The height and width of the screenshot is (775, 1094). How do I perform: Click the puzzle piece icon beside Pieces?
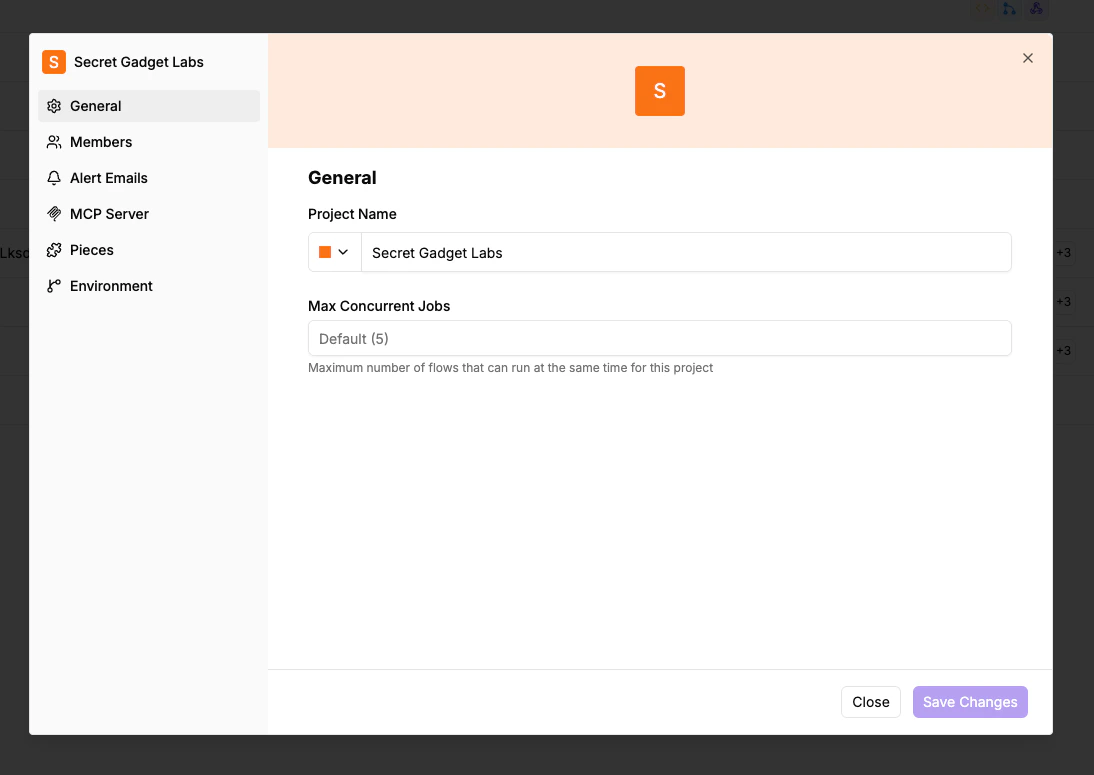(52, 250)
